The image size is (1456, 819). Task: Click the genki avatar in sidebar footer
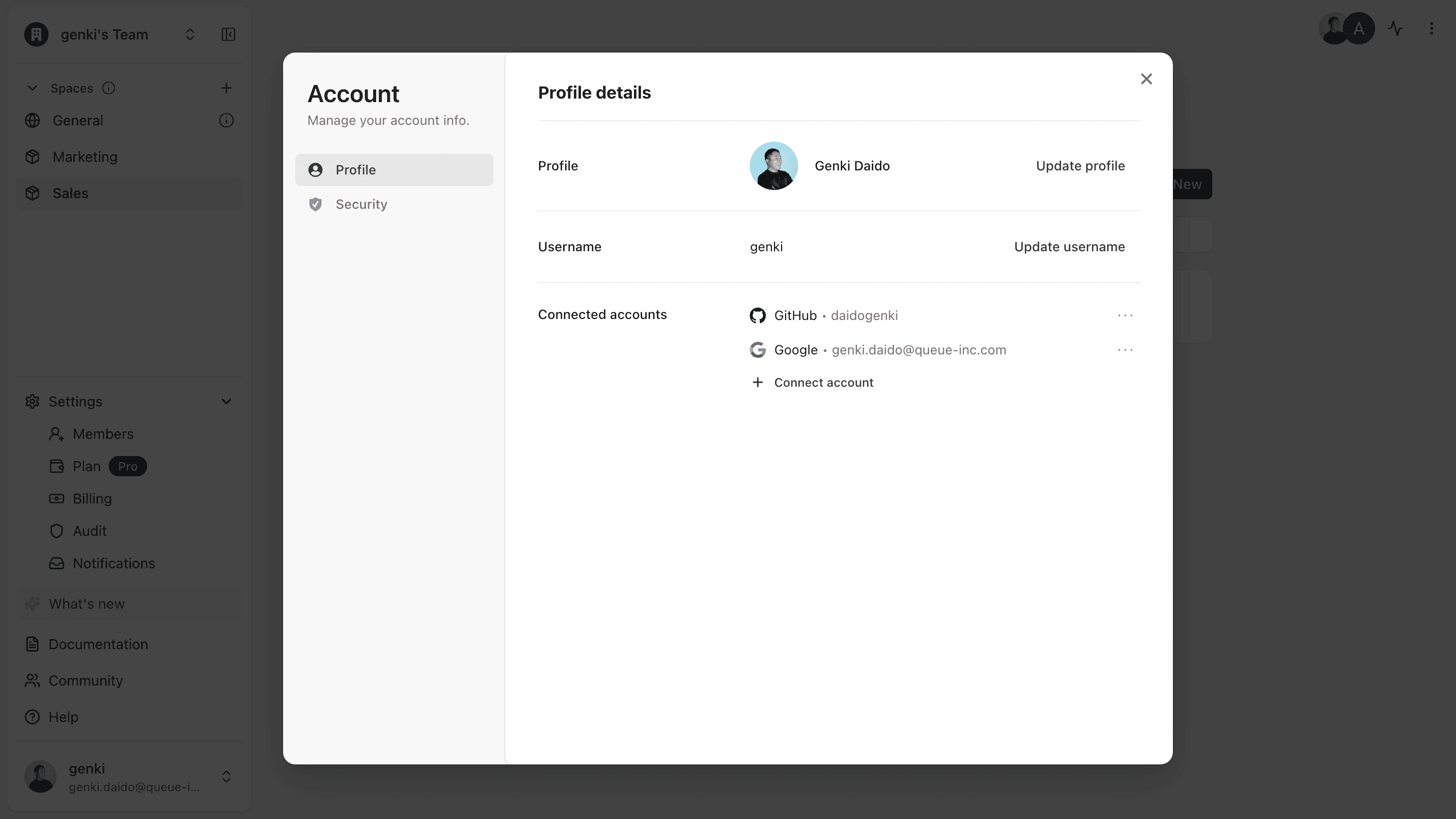pyautogui.click(x=40, y=777)
